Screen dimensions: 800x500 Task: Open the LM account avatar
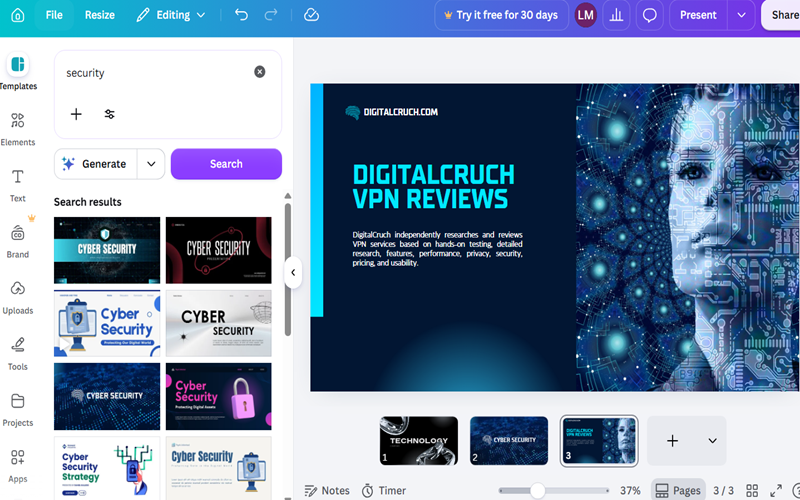[x=585, y=15]
